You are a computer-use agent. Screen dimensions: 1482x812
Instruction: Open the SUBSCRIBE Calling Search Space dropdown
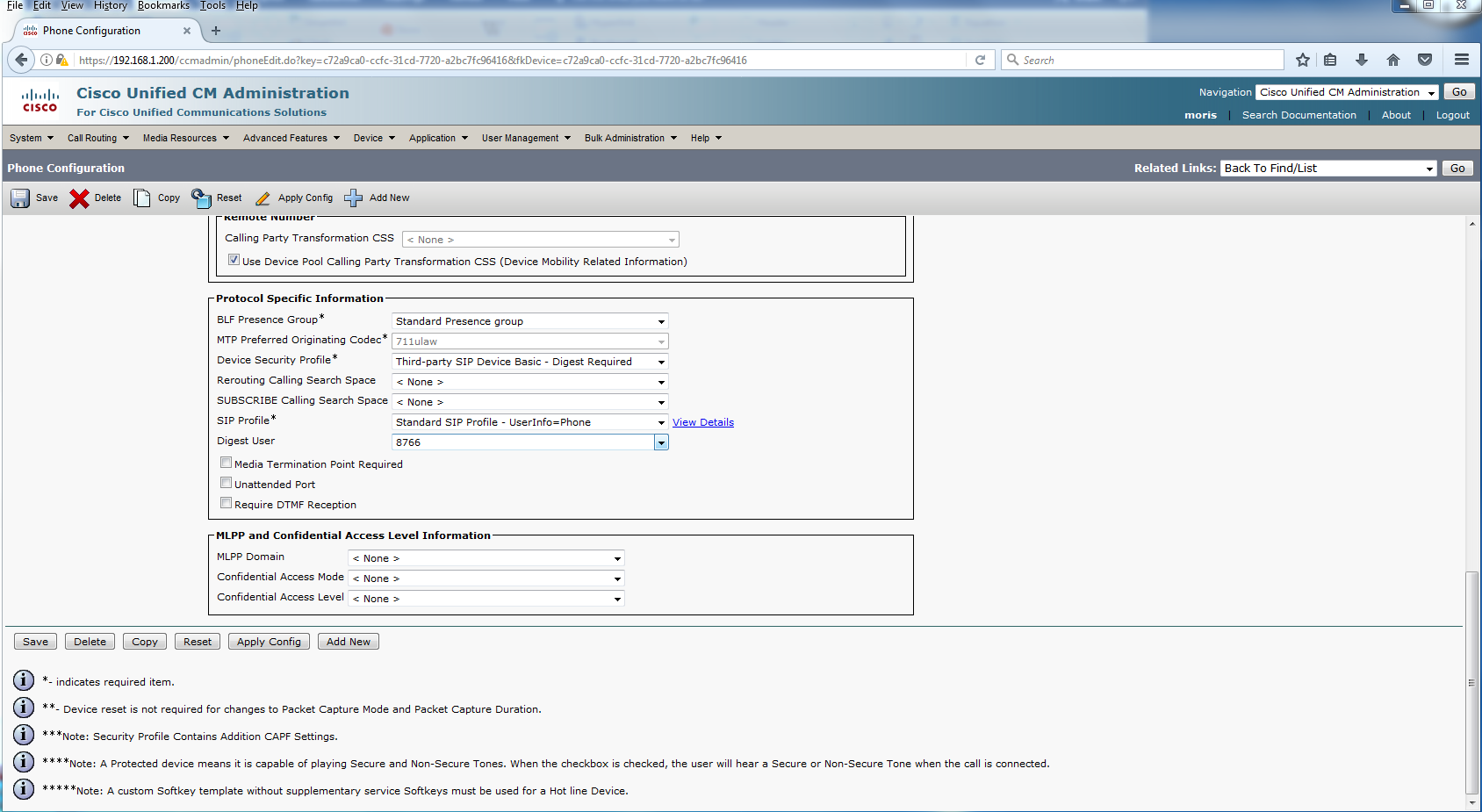(x=530, y=402)
